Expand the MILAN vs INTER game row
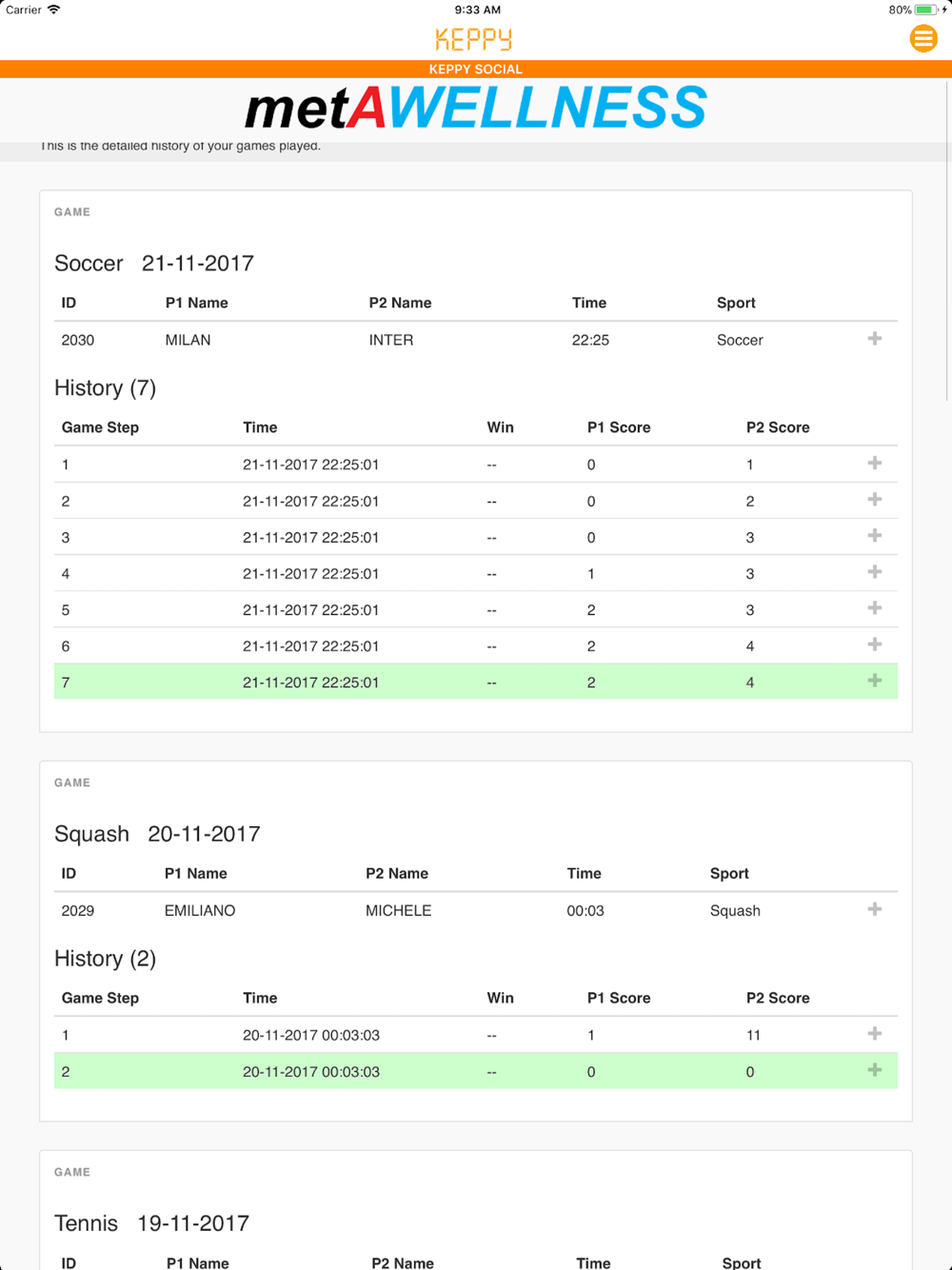The height and width of the screenshot is (1270, 952). [x=875, y=339]
